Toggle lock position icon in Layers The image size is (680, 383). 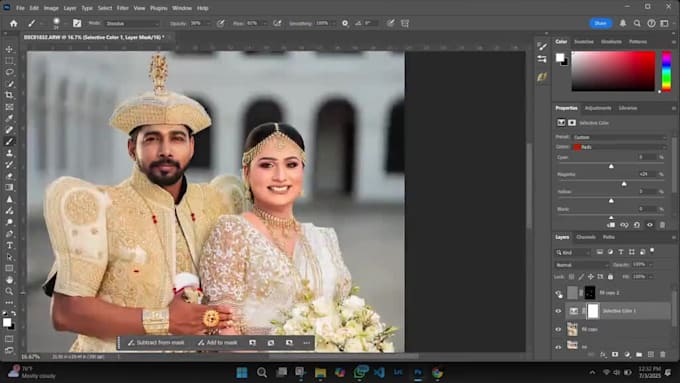point(591,276)
